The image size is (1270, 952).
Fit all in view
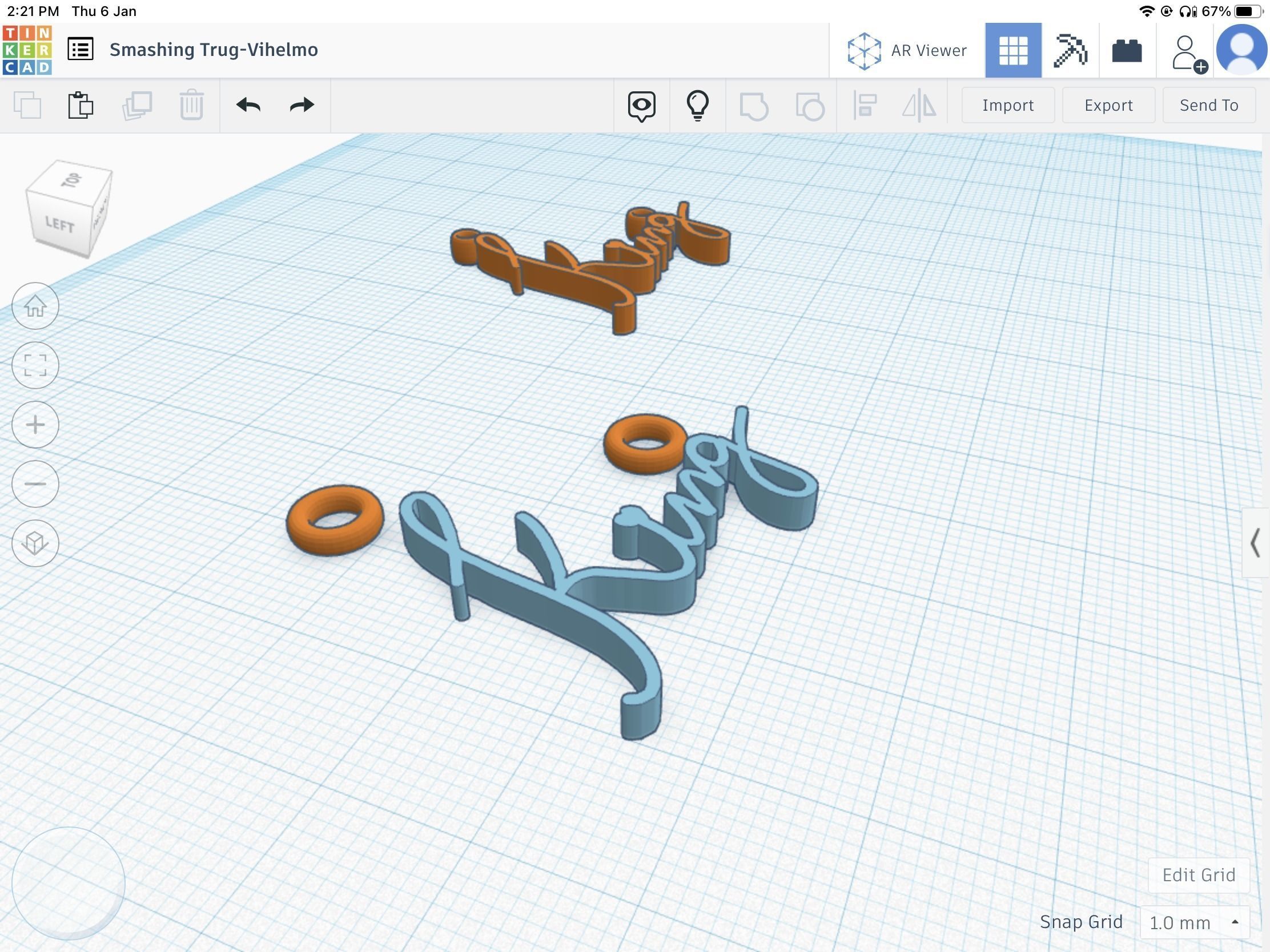click(x=35, y=365)
